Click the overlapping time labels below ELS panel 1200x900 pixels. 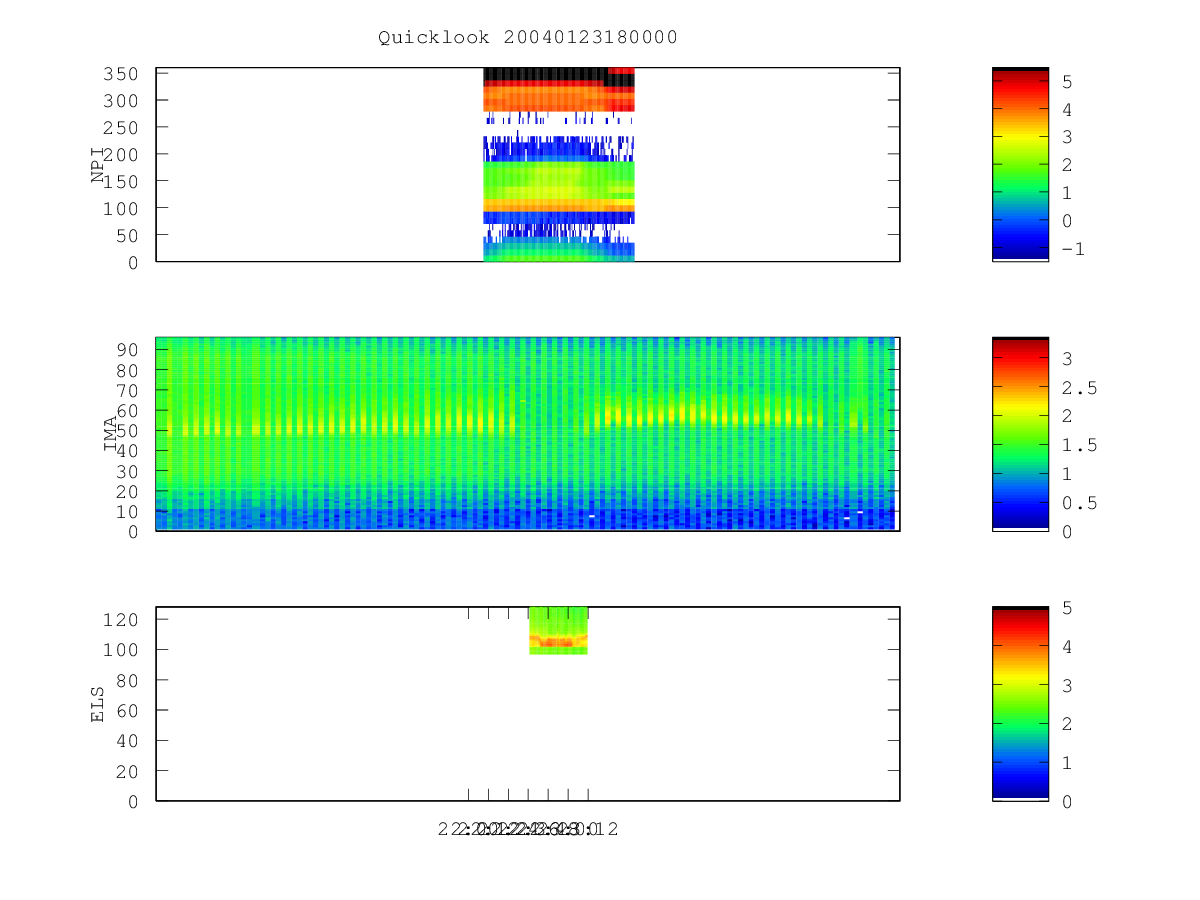pyautogui.click(x=528, y=829)
